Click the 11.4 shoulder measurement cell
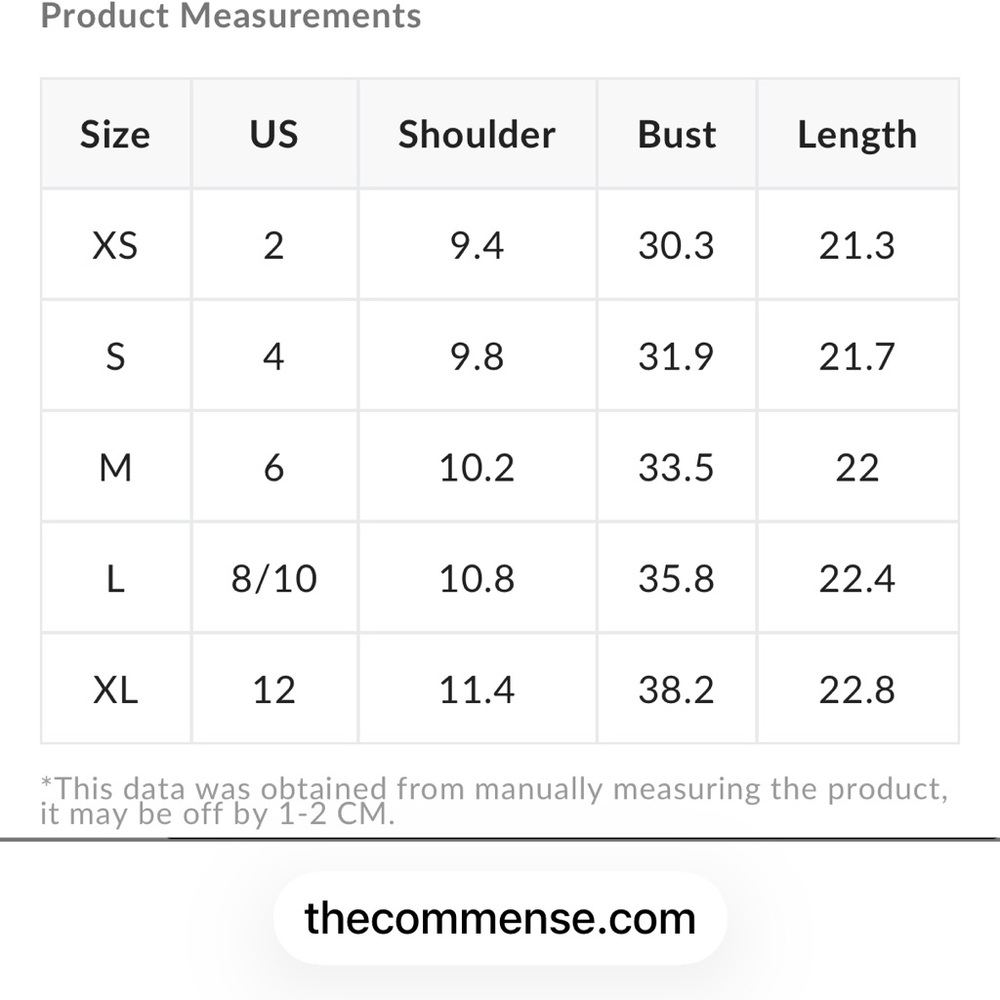 pos(477,689)
